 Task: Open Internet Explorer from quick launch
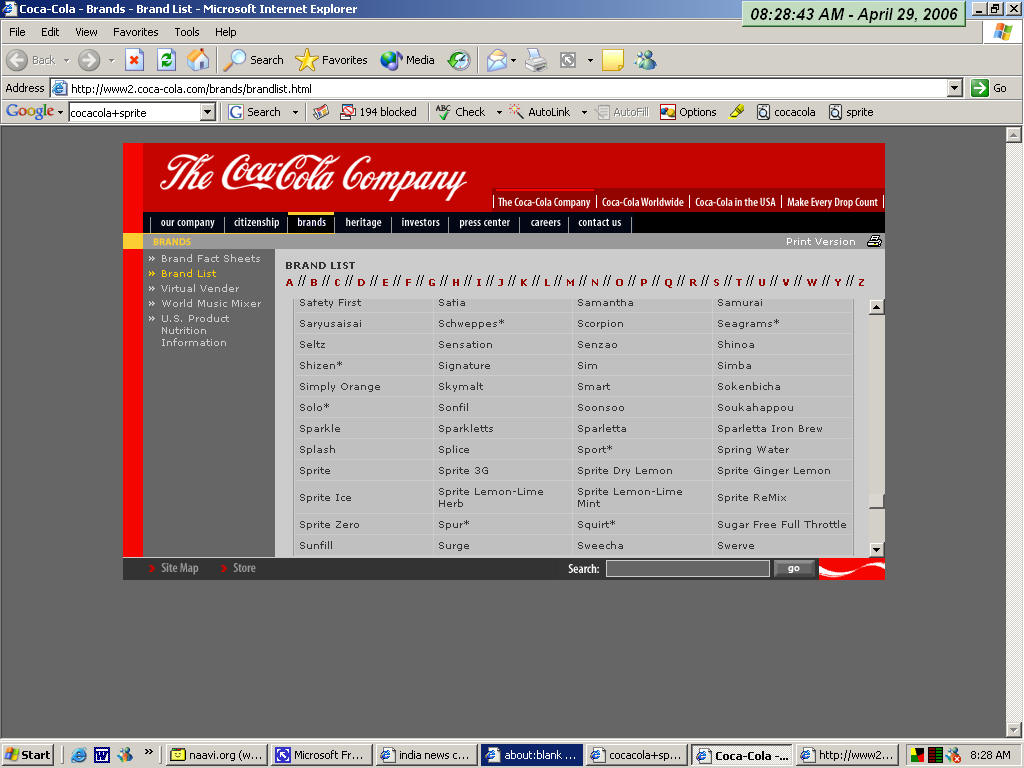tap(79, 755)
